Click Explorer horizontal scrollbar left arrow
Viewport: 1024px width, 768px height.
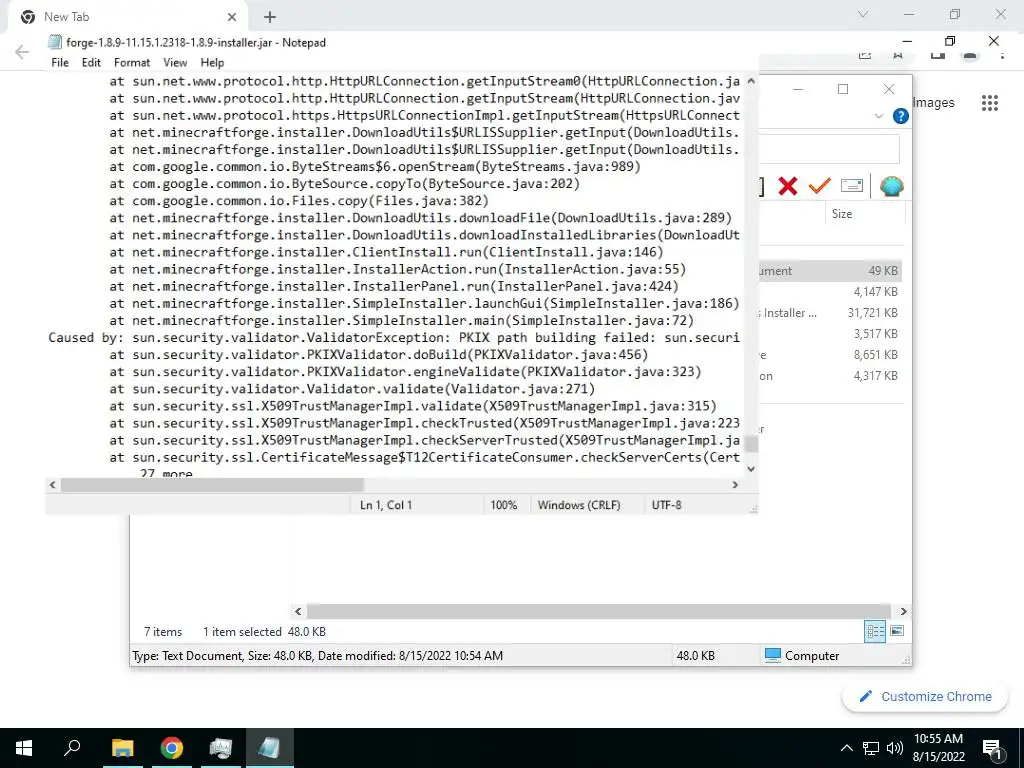[298, 611]
